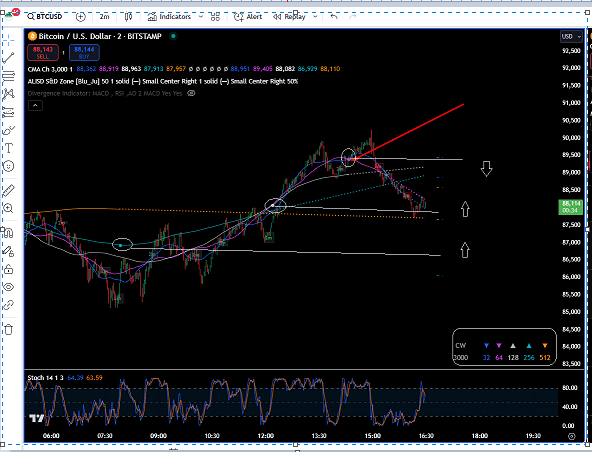Create an Alert from the toolbar
The width and height of the screenshot is (592, 452).
pyautogui.click(x=248, y=17)
